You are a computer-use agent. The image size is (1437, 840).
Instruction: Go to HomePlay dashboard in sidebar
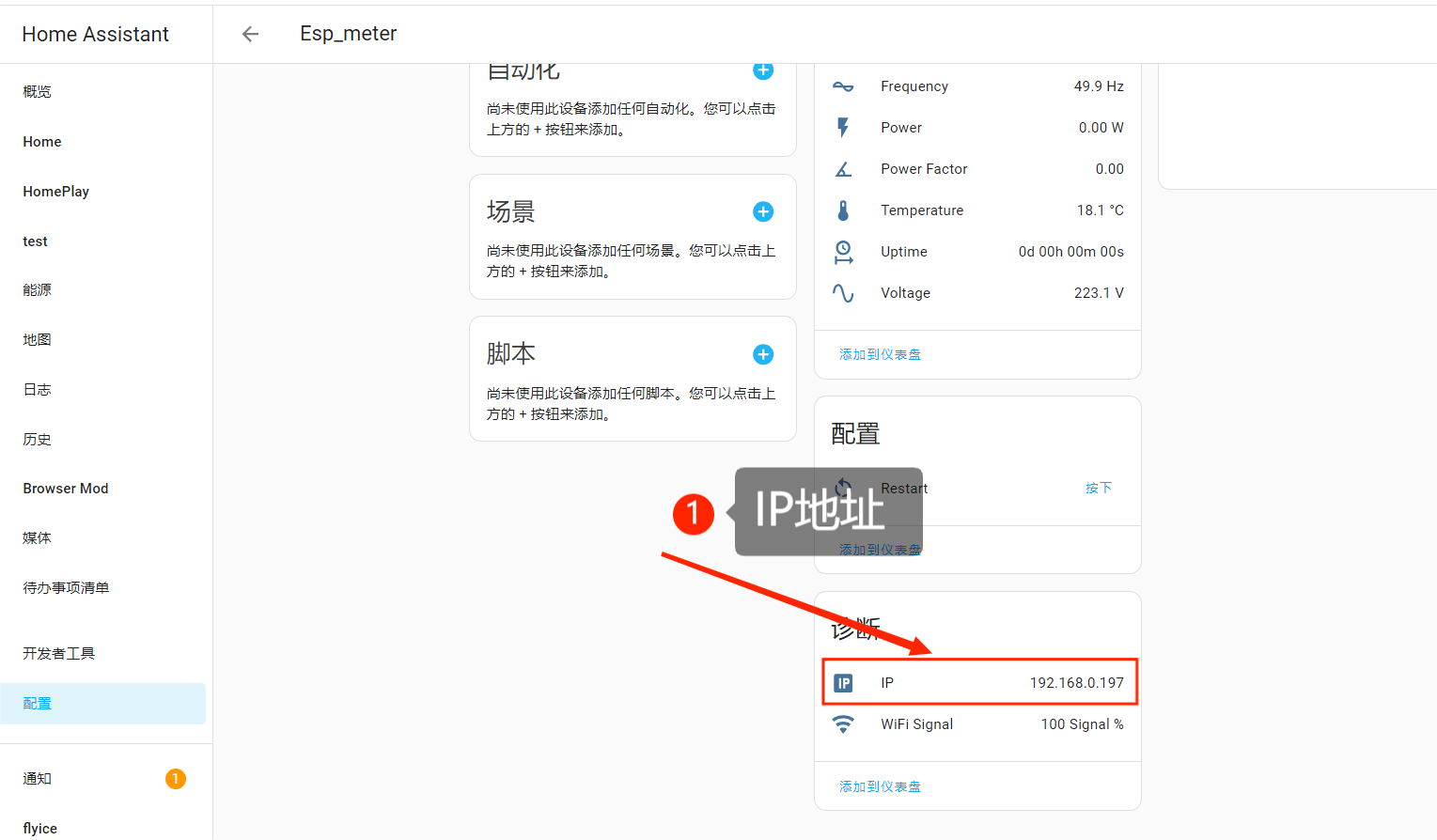click(56, 192)
